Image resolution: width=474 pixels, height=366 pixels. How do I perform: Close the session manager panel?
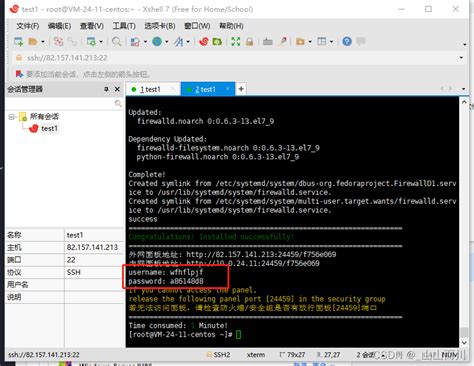[117, 89]
